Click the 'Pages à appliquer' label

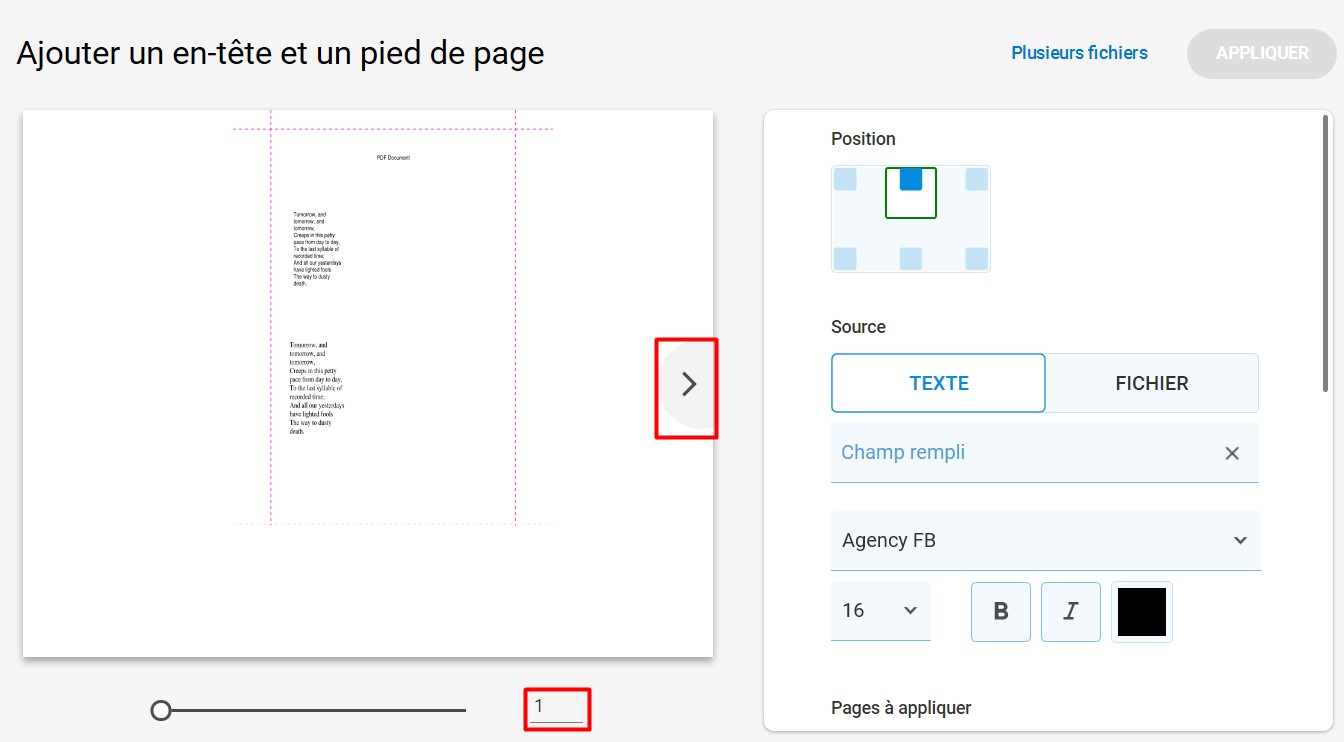[x=901, y=708]
